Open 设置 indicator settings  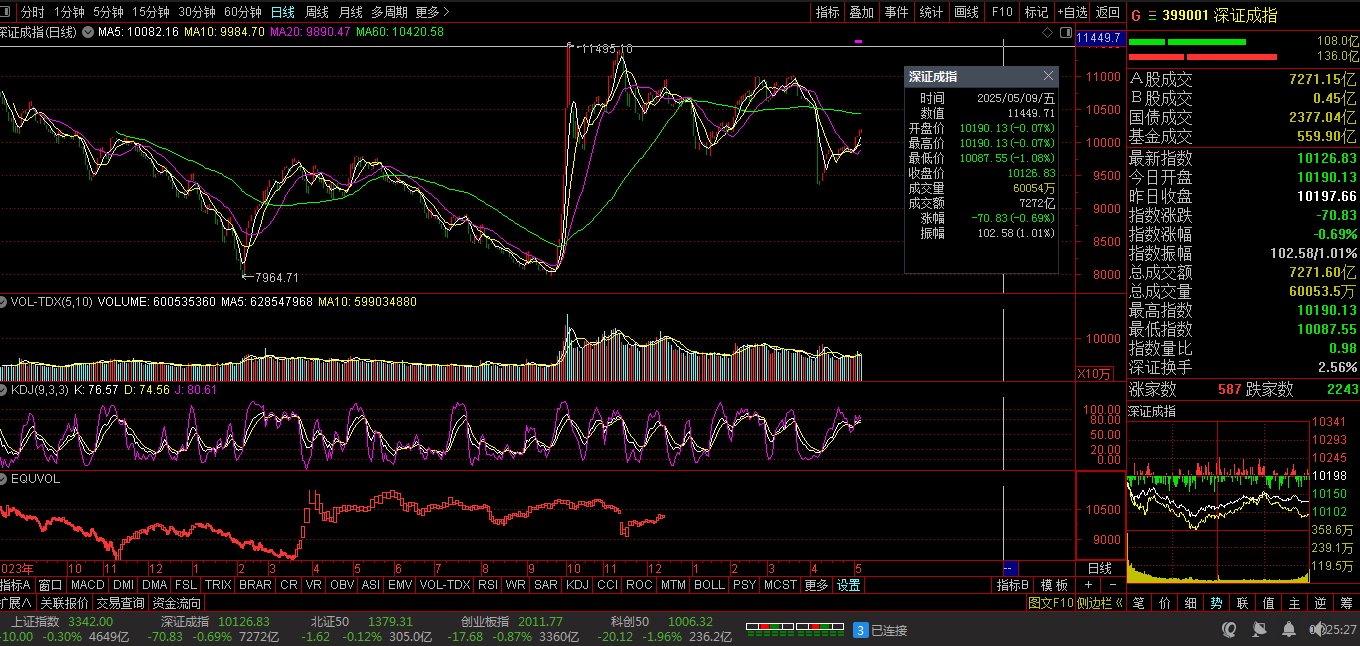tap(849, 585)
